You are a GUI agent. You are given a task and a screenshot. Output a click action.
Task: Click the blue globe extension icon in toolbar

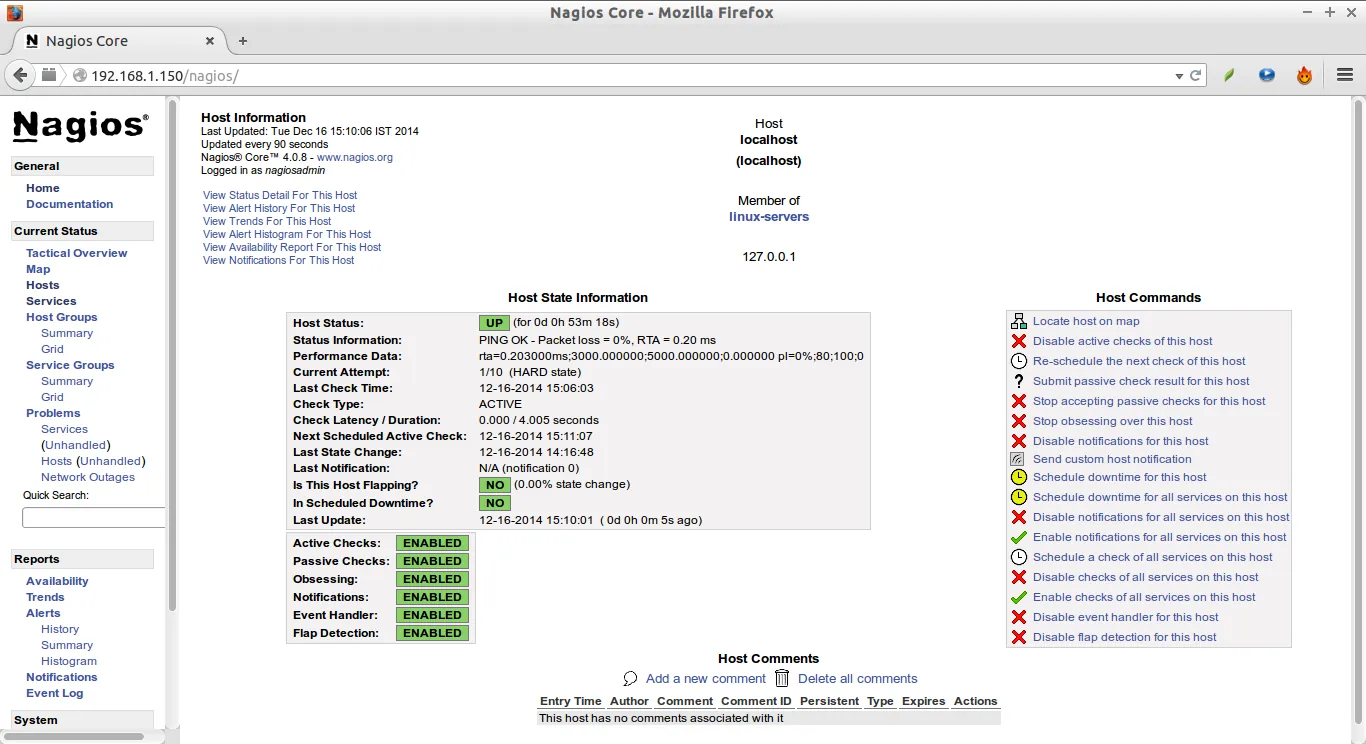click(x=1267, y=75)
